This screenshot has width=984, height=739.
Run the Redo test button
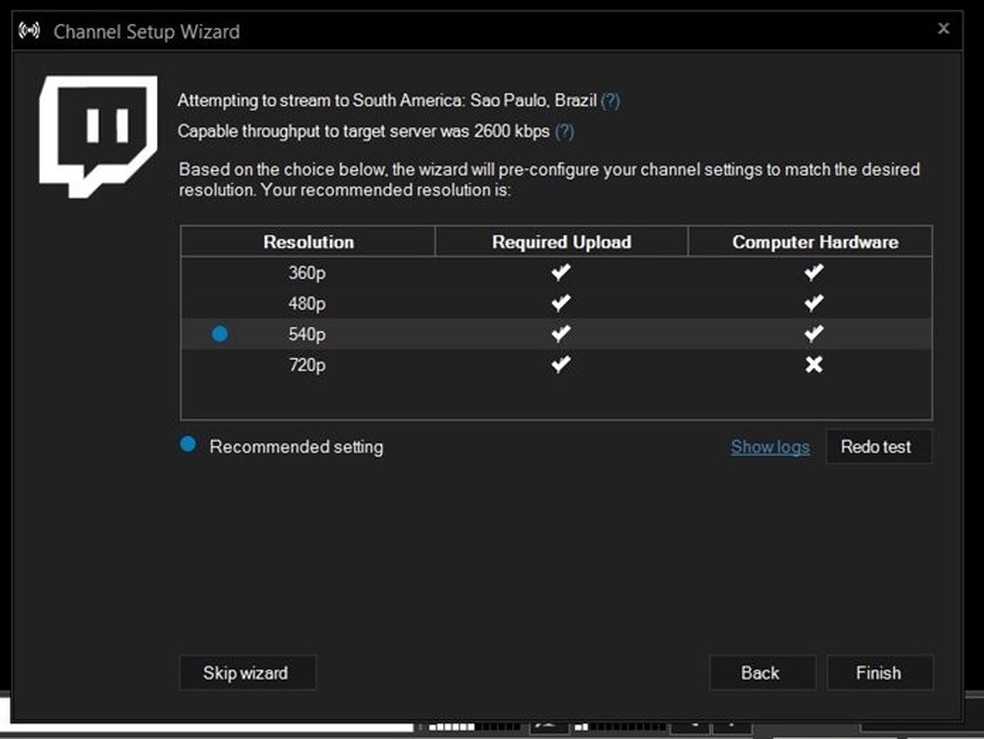click(x=878, y=446)
